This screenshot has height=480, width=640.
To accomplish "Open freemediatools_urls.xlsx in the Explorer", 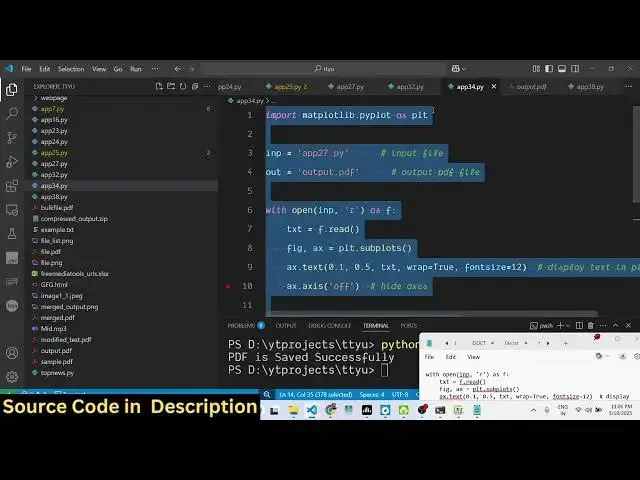I will 75,273.
